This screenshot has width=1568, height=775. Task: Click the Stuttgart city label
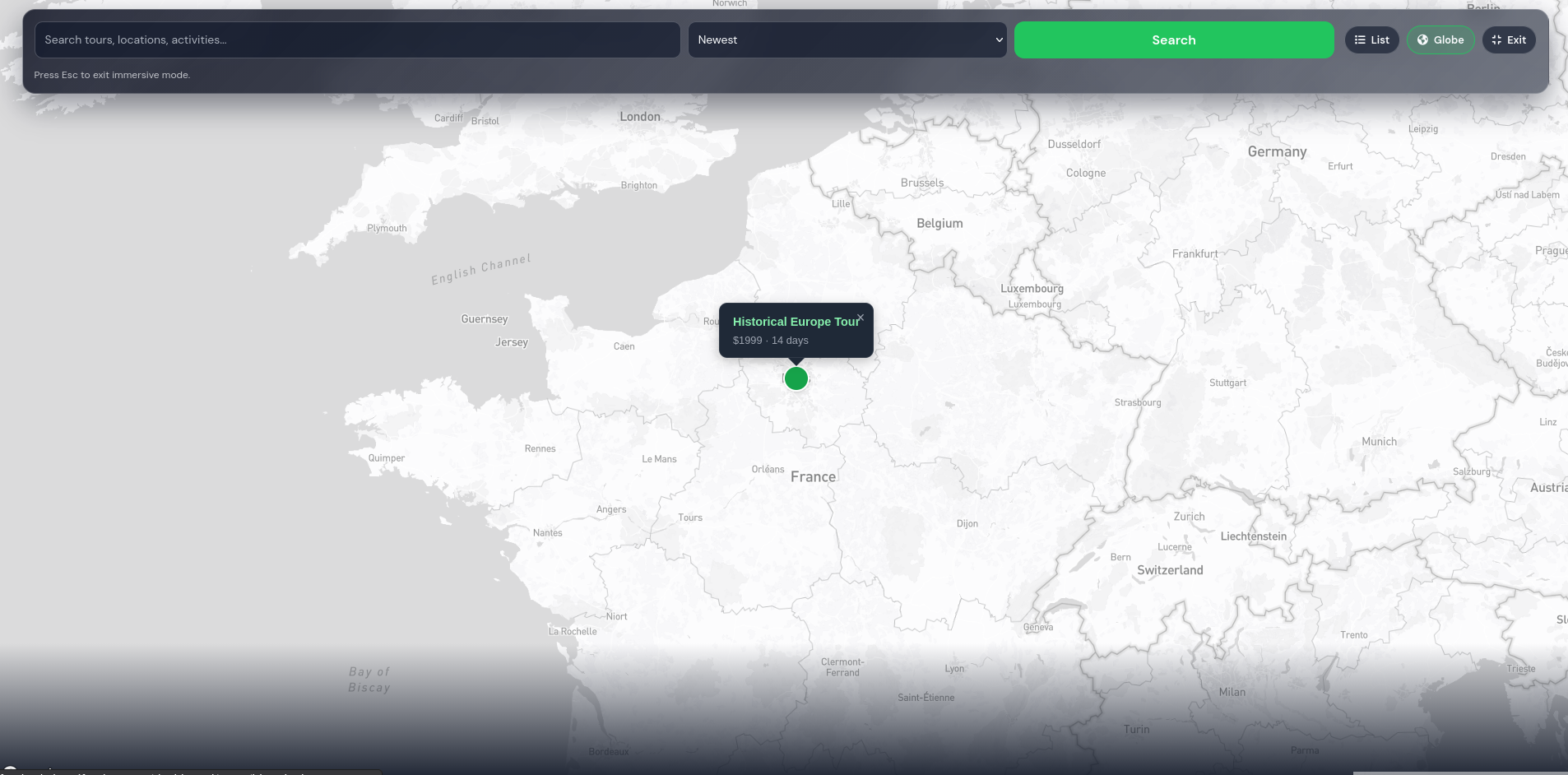tap(1227, 383)
